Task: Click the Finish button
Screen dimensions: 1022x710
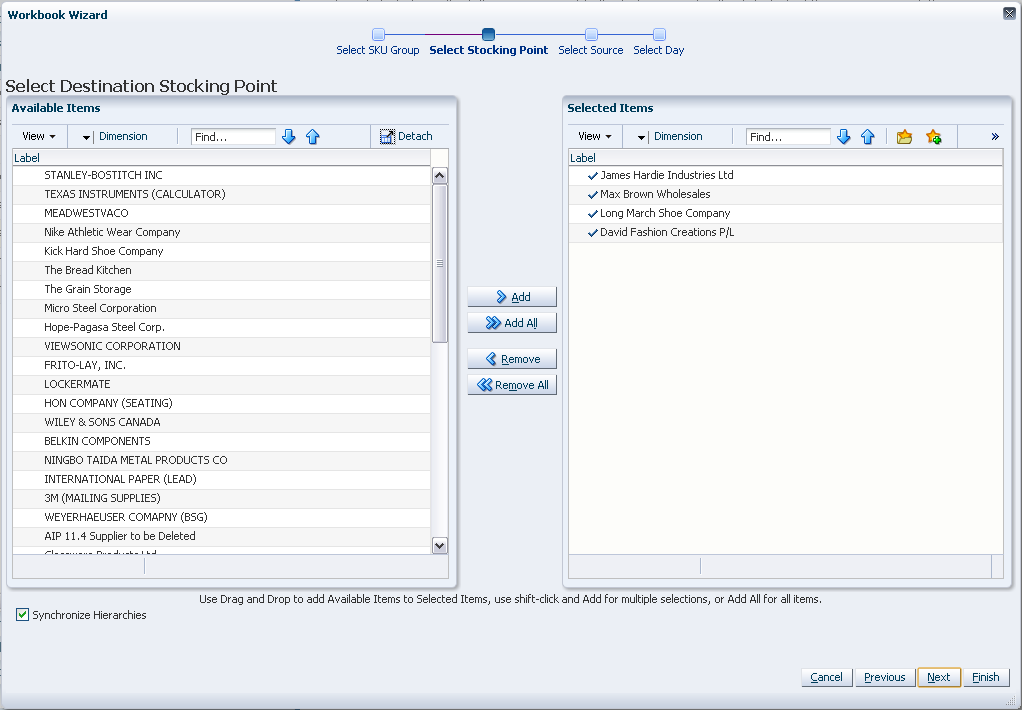Action: pyautogui.click(x=986, y=677)
